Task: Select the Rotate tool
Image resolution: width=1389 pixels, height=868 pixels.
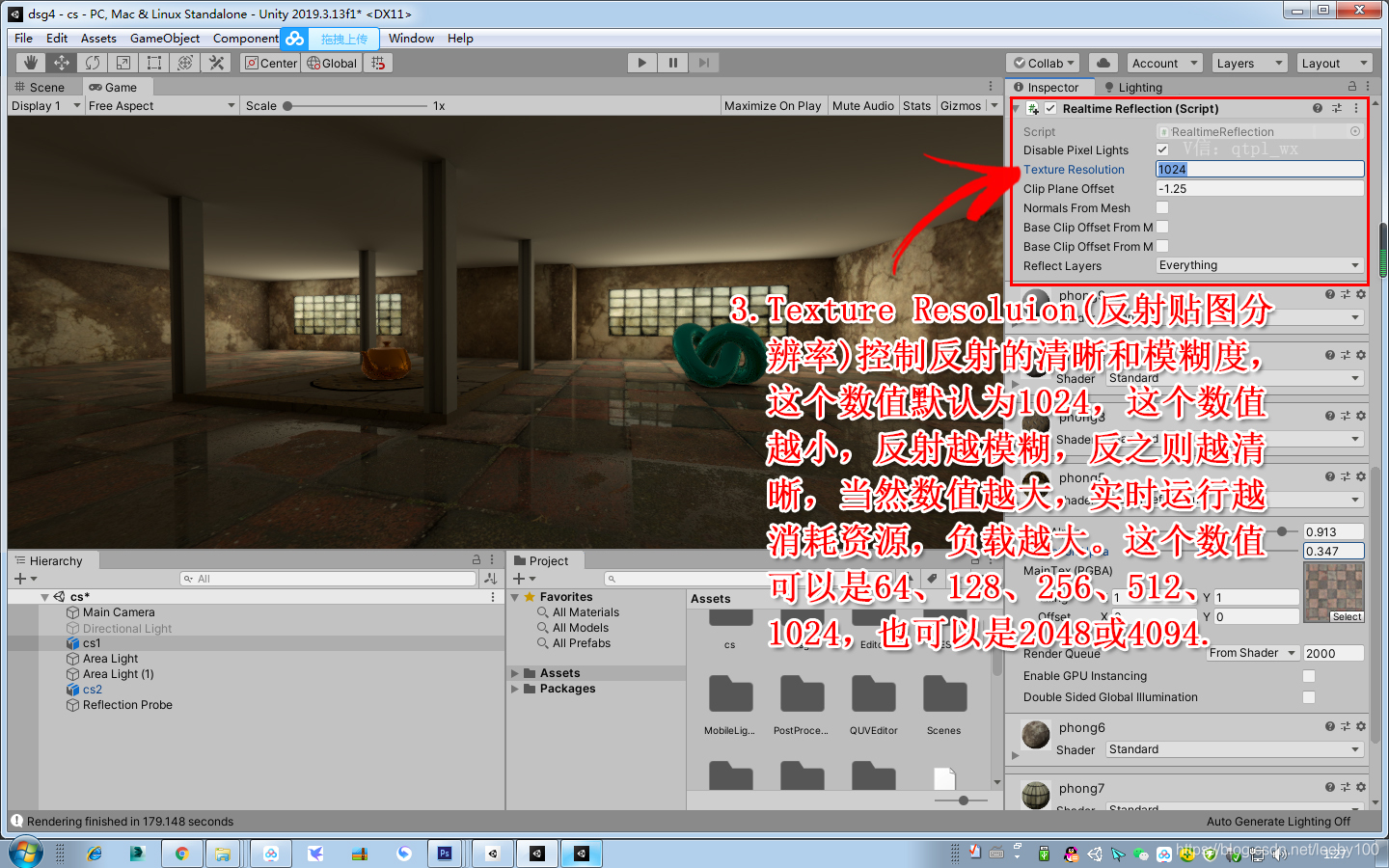Action: coord(93,63)
